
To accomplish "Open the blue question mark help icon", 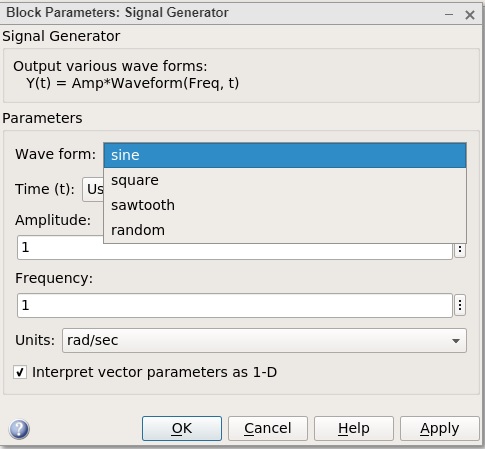I will [19, 429].
